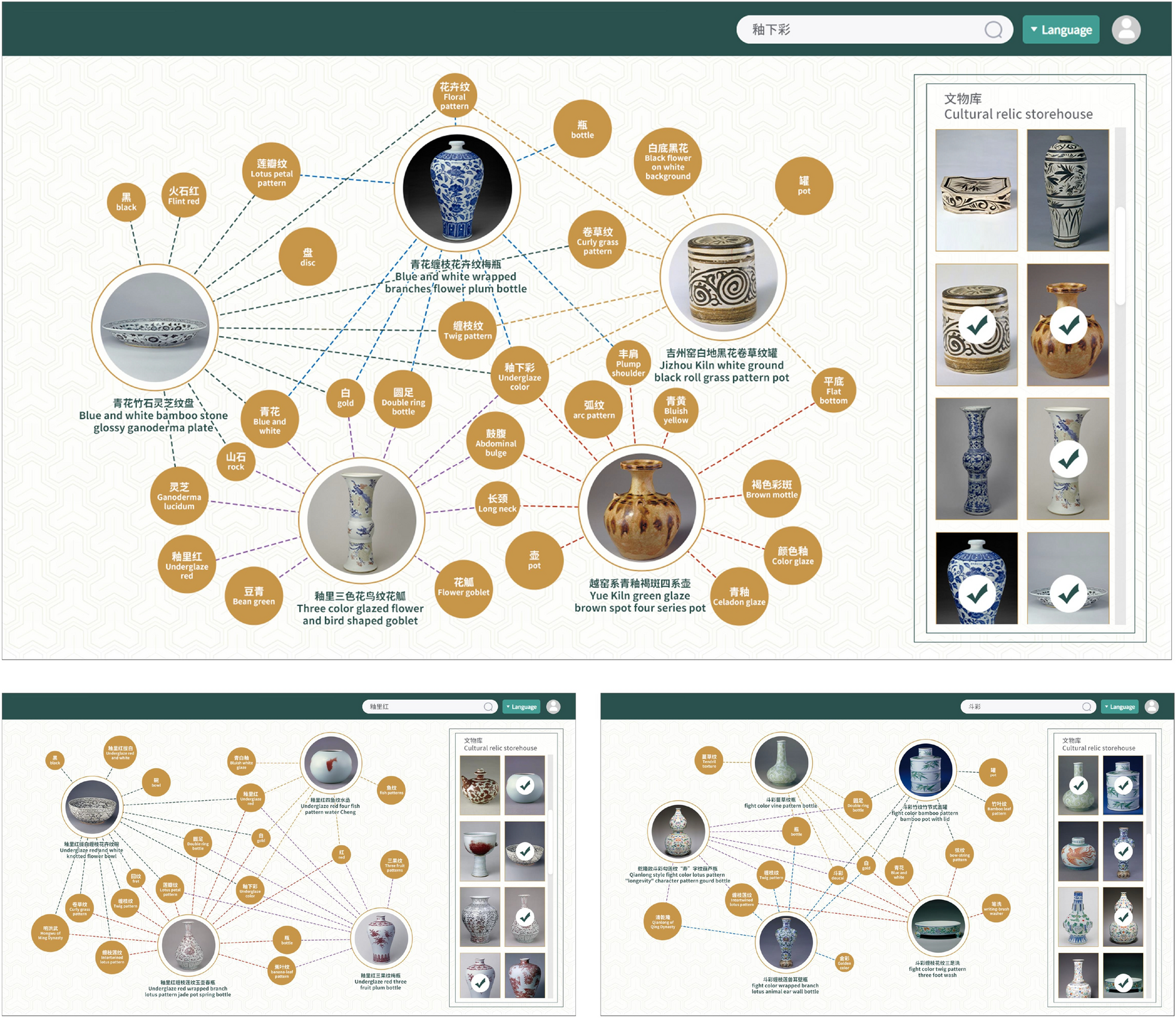Select the Celadon glaze tag node
This screenshot has width=1176, height=1018.
point(739,596)
